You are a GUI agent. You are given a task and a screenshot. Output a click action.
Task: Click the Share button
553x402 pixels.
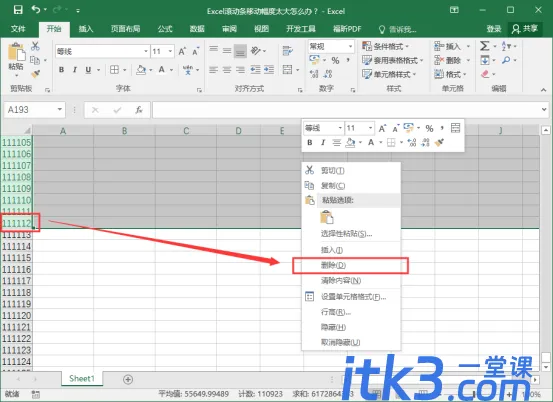pos(525,29)
